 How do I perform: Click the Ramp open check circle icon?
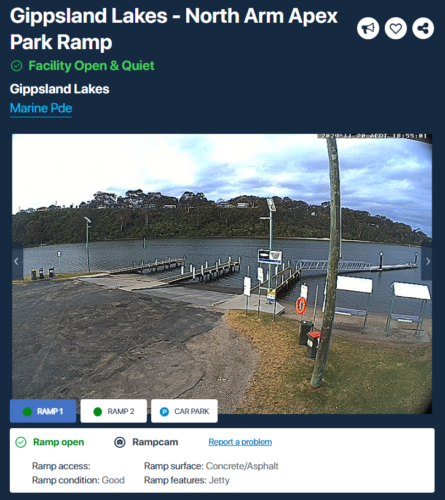pyautogui.click(x=21, y=442)
